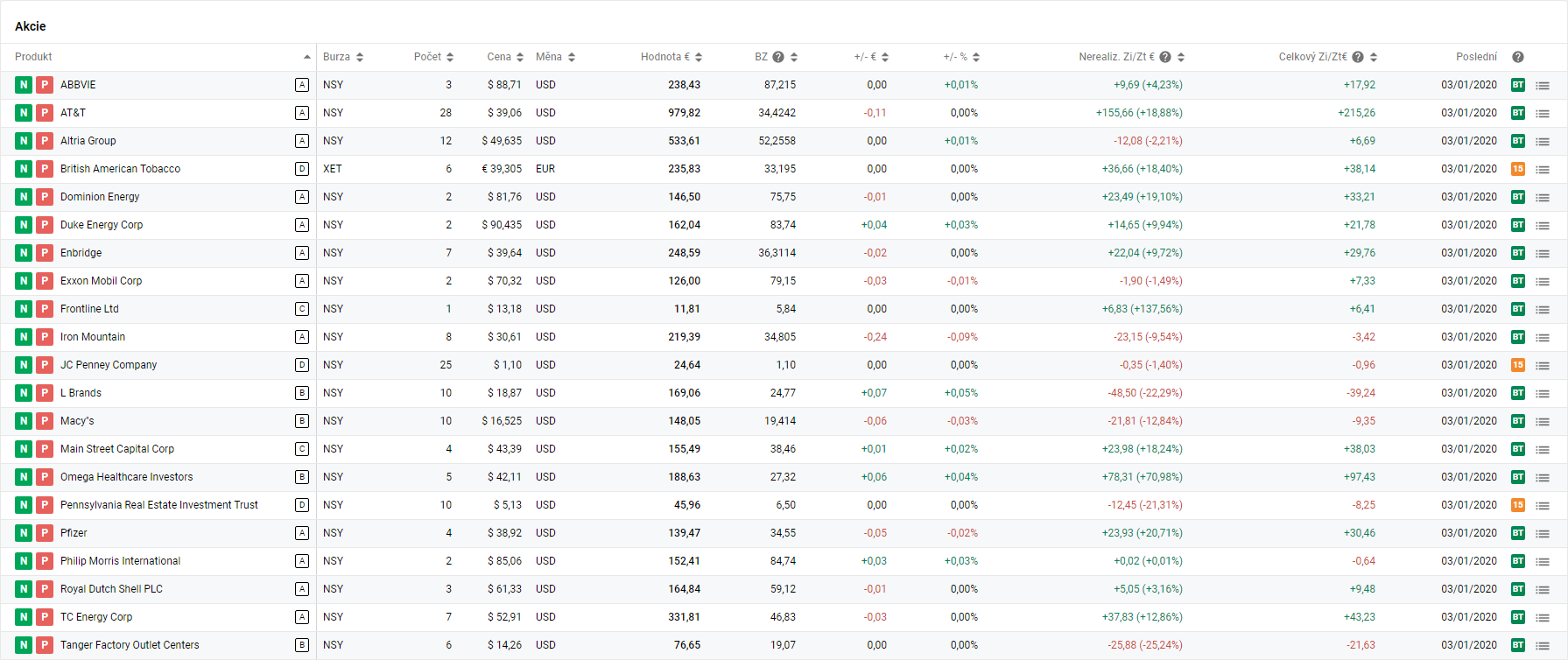Open the Royal Dutch Shell PLC link
Screen dimensions: 1568x660
(111, 589)
